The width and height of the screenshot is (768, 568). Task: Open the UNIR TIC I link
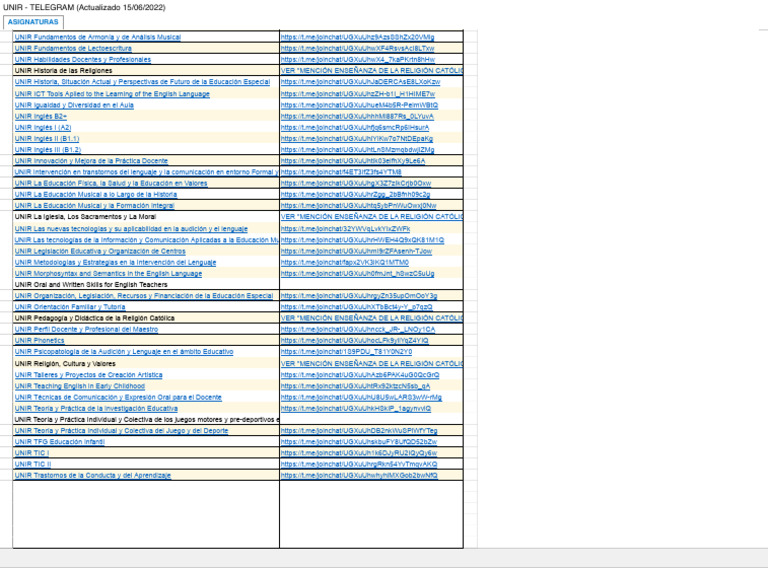click(x=32, y=453)
